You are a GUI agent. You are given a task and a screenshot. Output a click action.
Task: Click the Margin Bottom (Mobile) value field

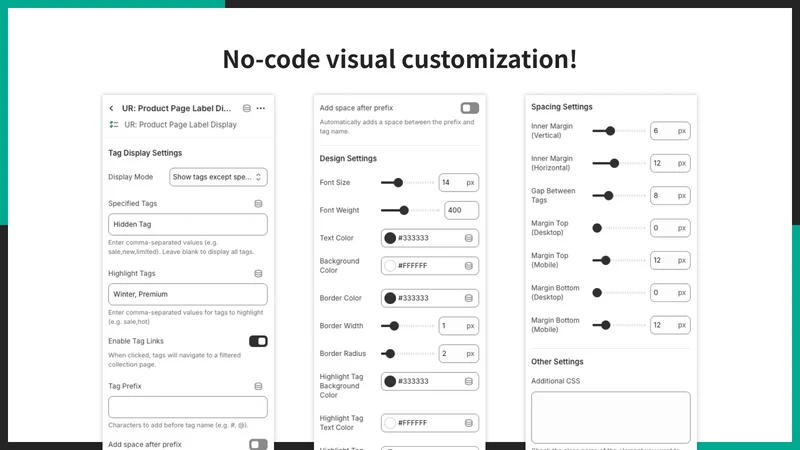point(670,325)
